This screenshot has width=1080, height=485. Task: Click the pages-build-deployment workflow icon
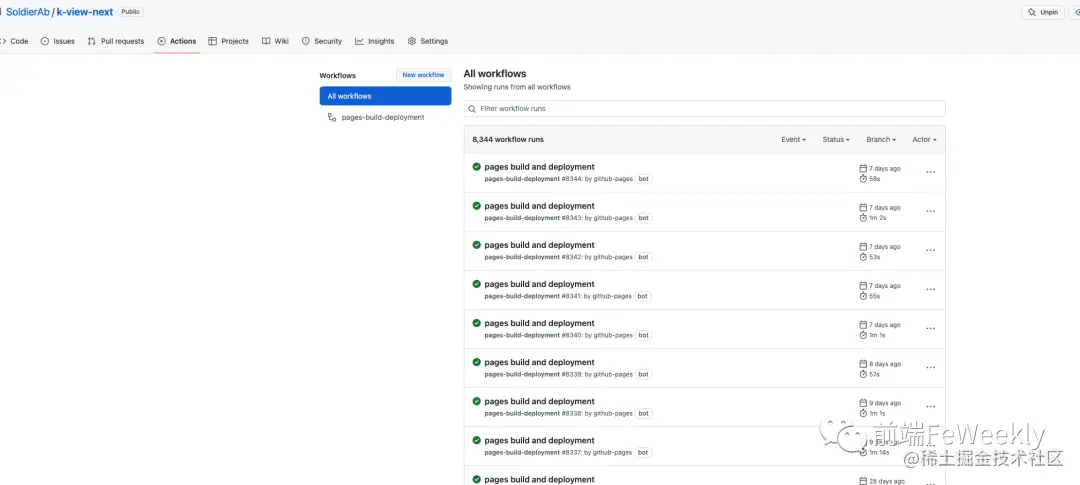(x=332, y=117)
